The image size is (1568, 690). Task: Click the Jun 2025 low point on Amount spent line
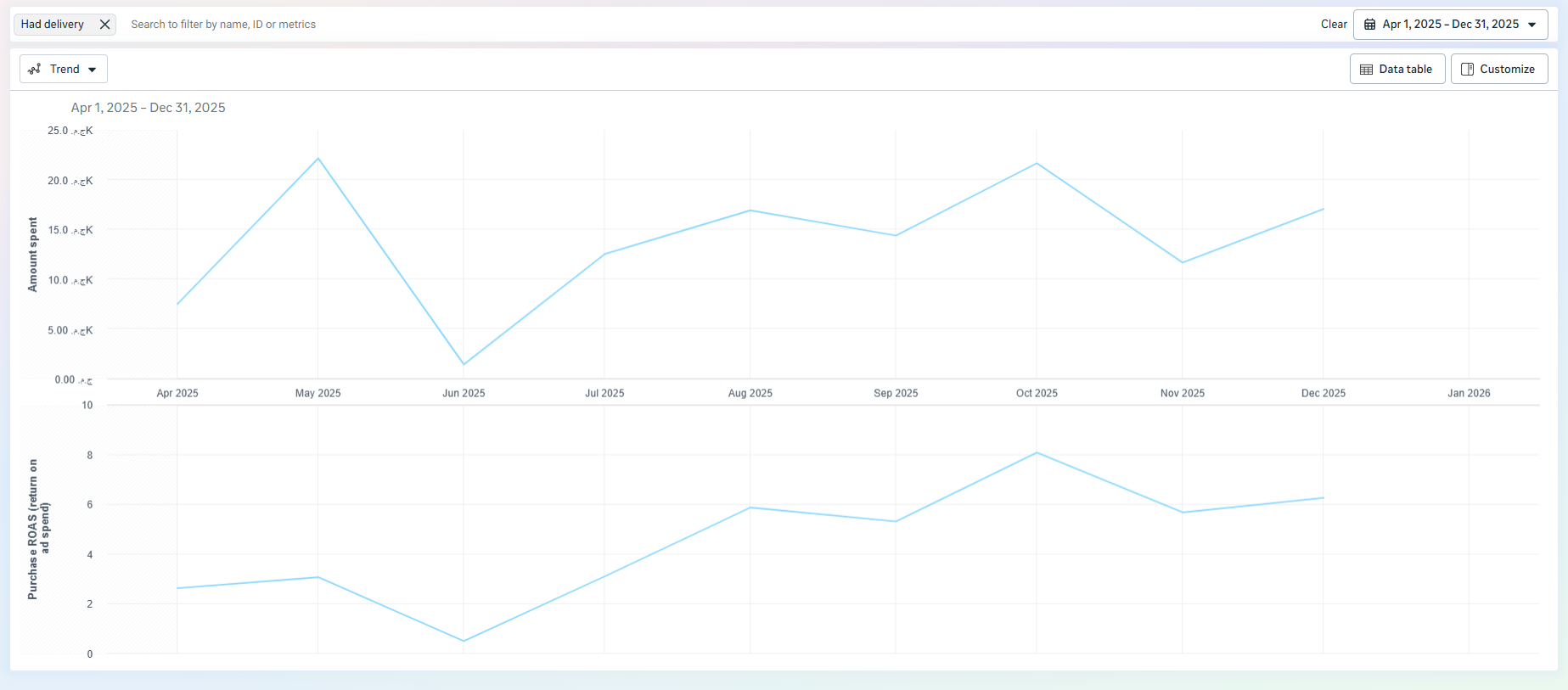pos(464,364)
